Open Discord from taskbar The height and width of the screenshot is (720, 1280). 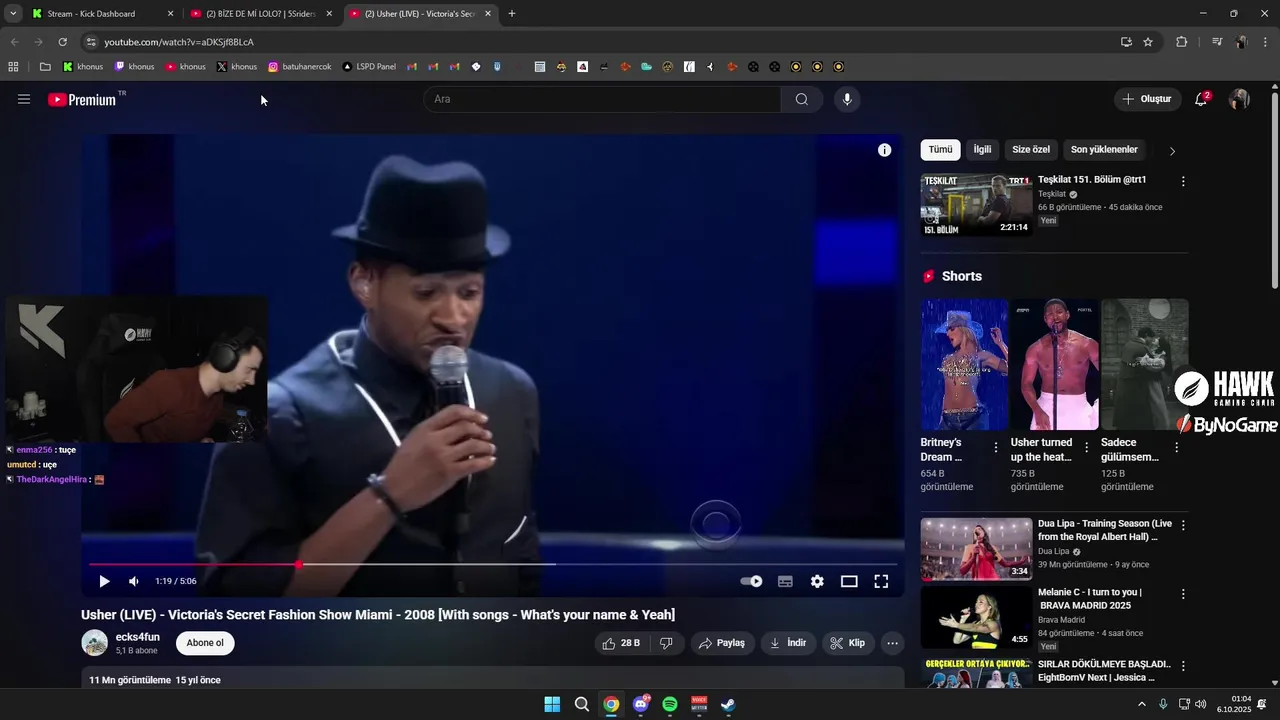[641, 704]
